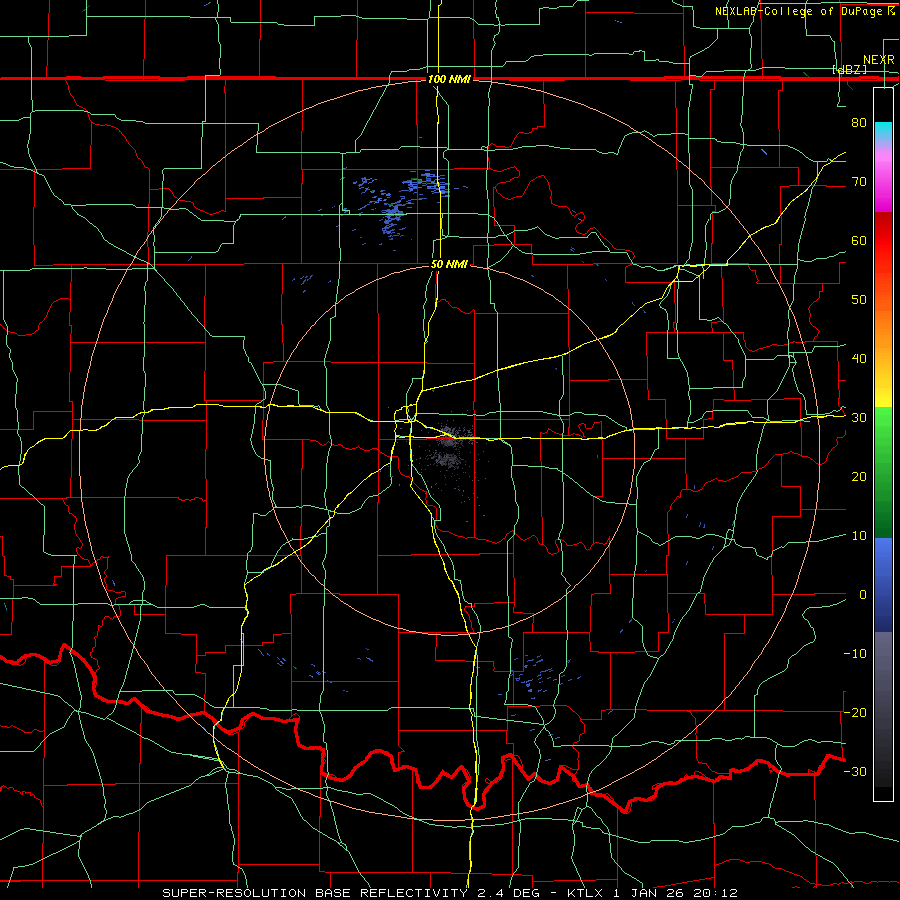Click the SUPER-RESOLUTION BASE REFLECTIVITY caption text

pos(315,893)
